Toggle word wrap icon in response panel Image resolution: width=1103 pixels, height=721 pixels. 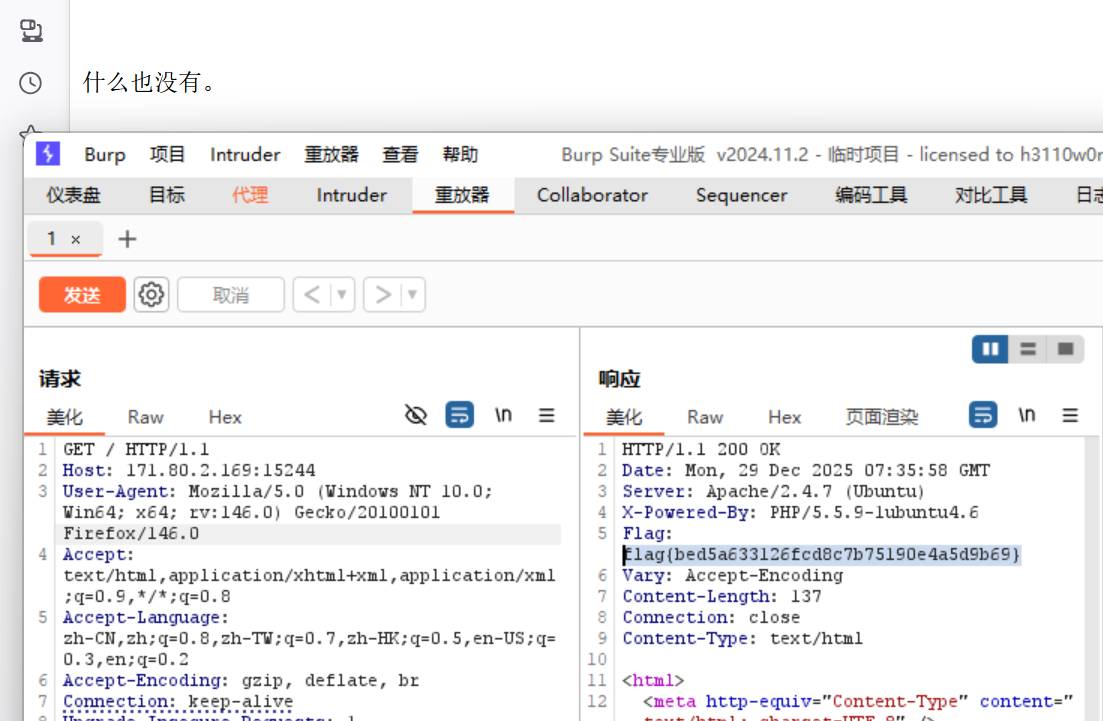(983, 415)
